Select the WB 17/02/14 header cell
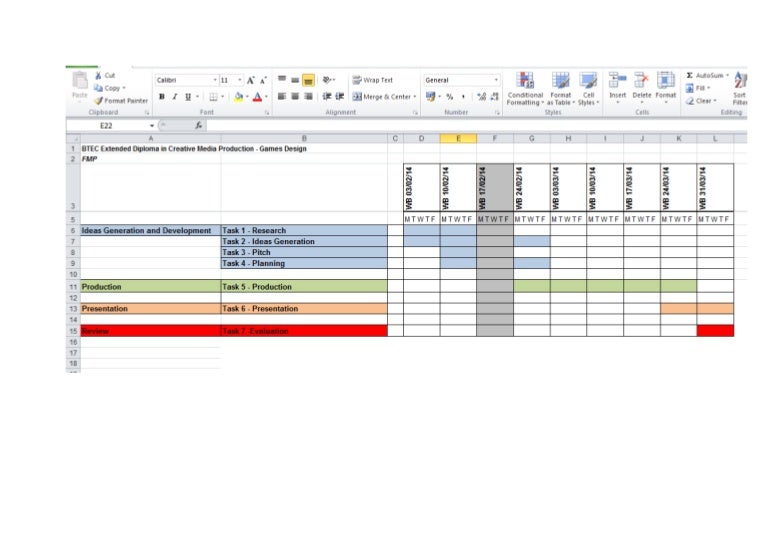 [495, 188]
